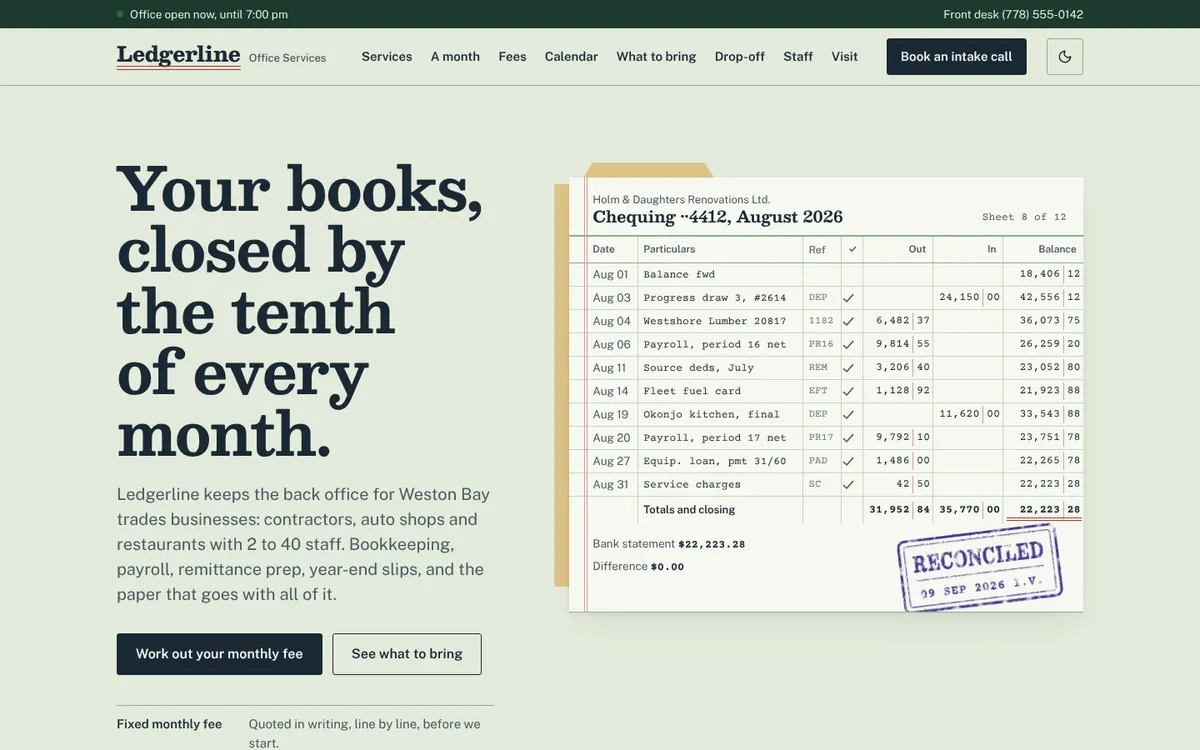Click the checkmark on the Aug 03 row
The width and height of the screenshot is (1200, 750).
pos(848,298)
